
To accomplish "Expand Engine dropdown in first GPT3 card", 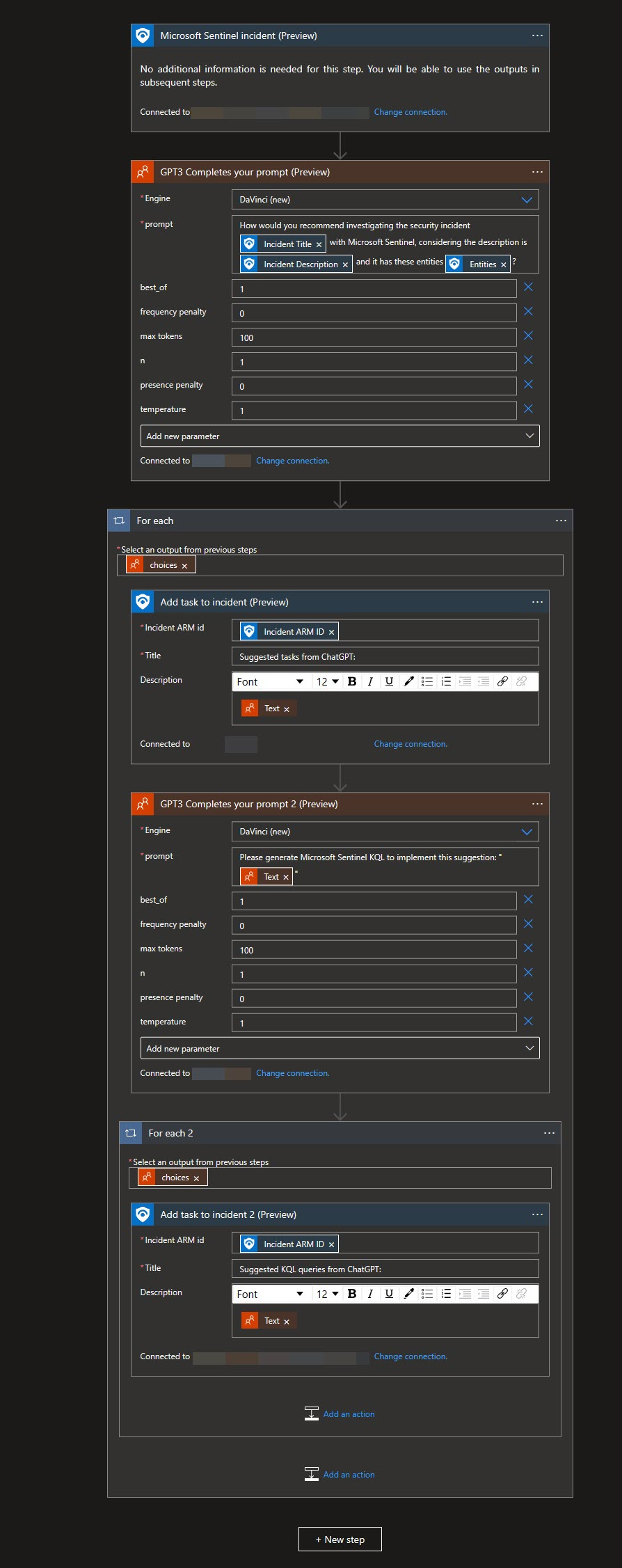I will pos(527,200).
